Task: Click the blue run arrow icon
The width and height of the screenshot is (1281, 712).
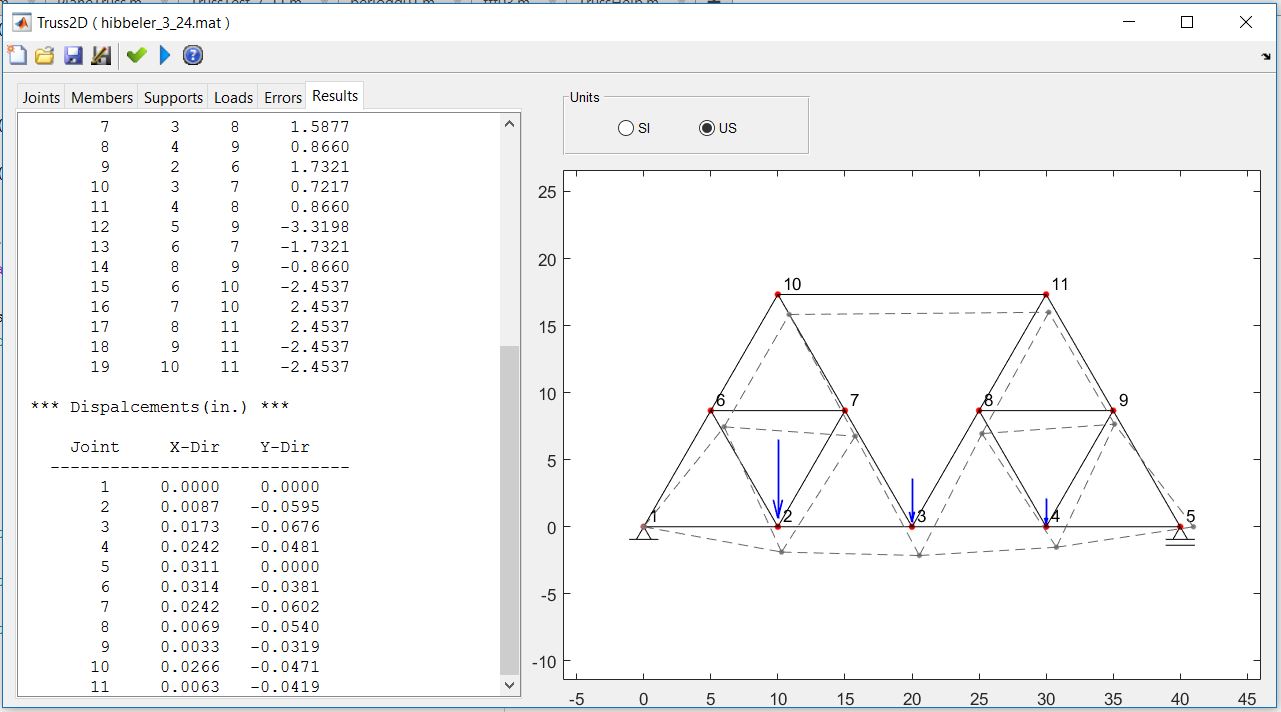Action: coord(164,55)
